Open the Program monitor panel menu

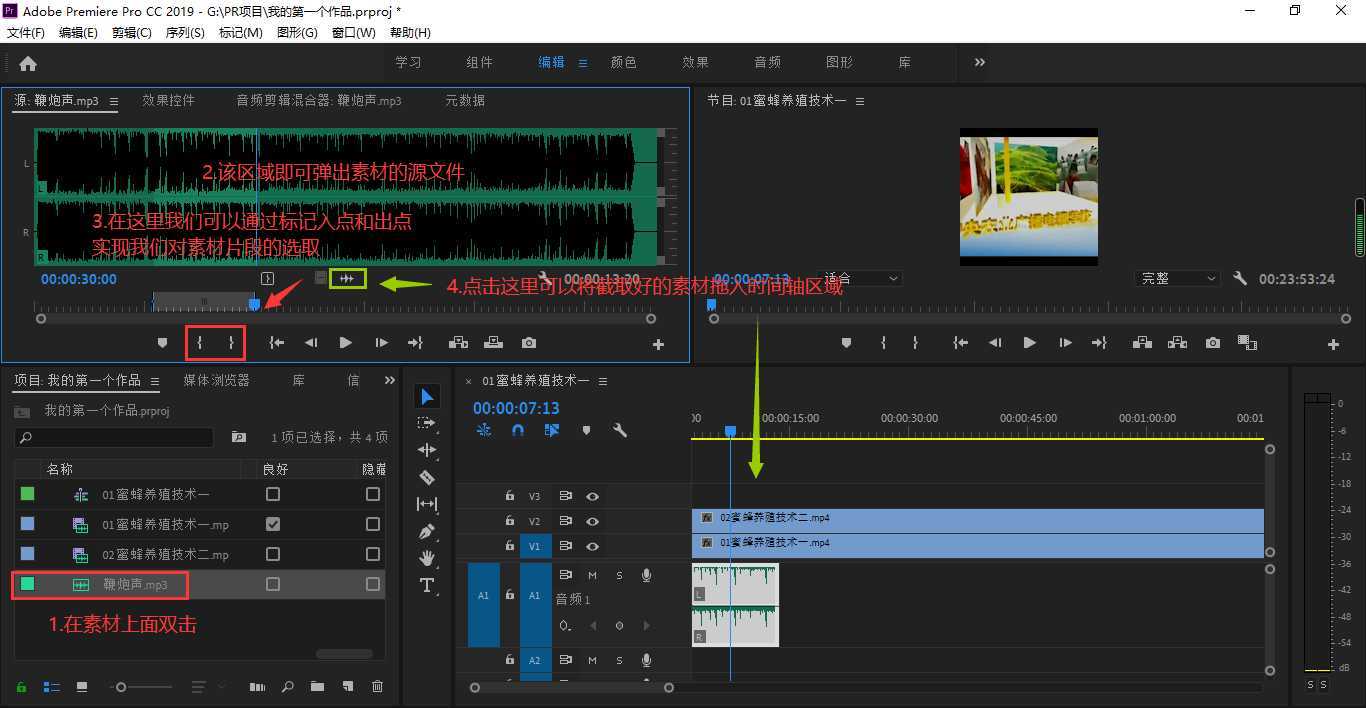(860, 101)
